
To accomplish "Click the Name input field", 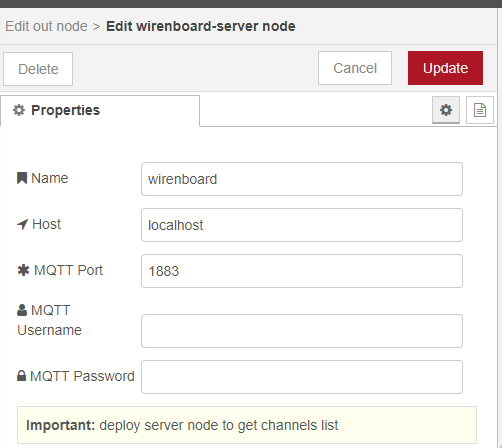I will click(x=302, y=179).
